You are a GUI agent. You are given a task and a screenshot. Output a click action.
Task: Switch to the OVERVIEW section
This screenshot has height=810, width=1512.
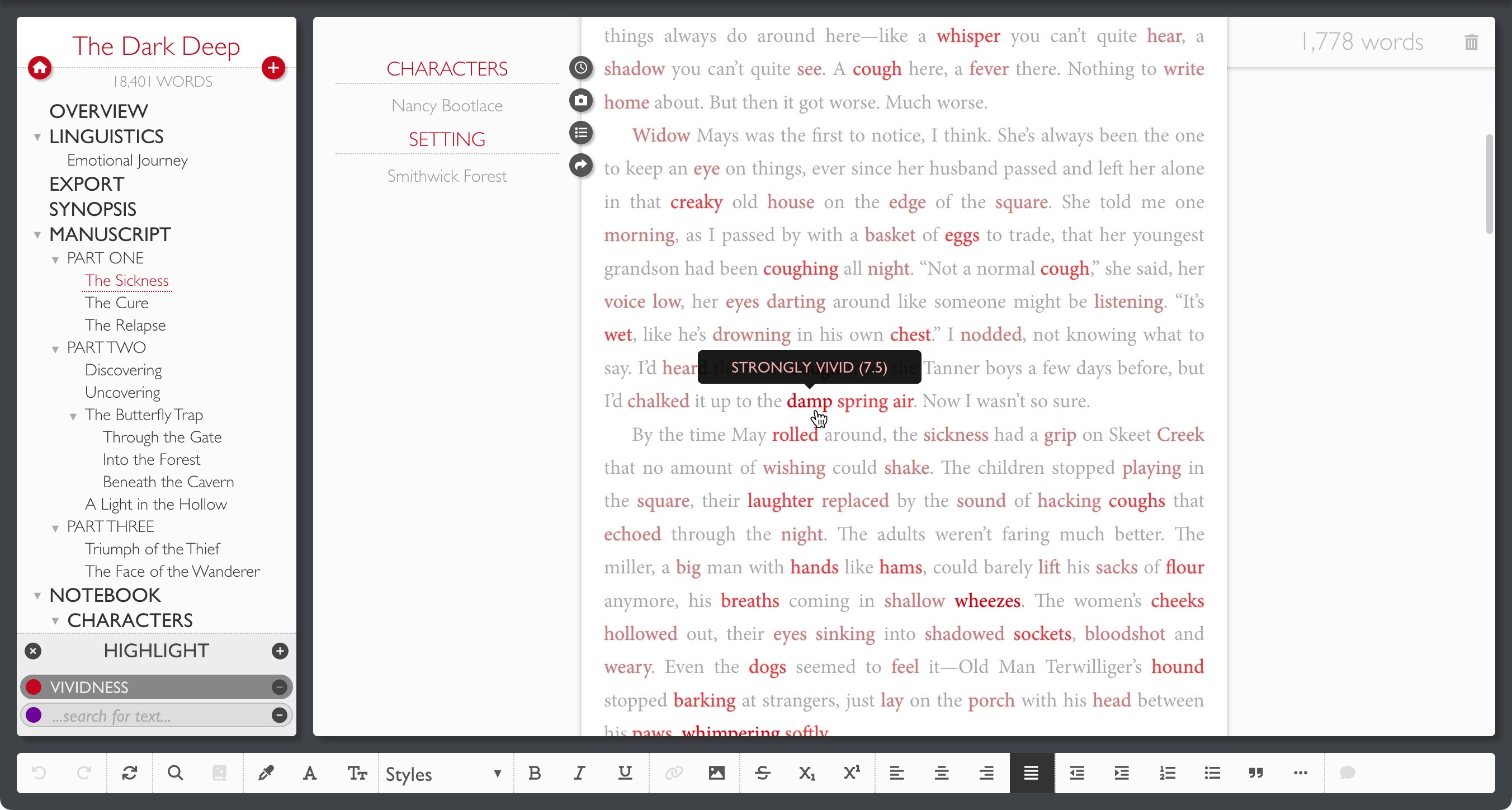click(x=98, y=111)
